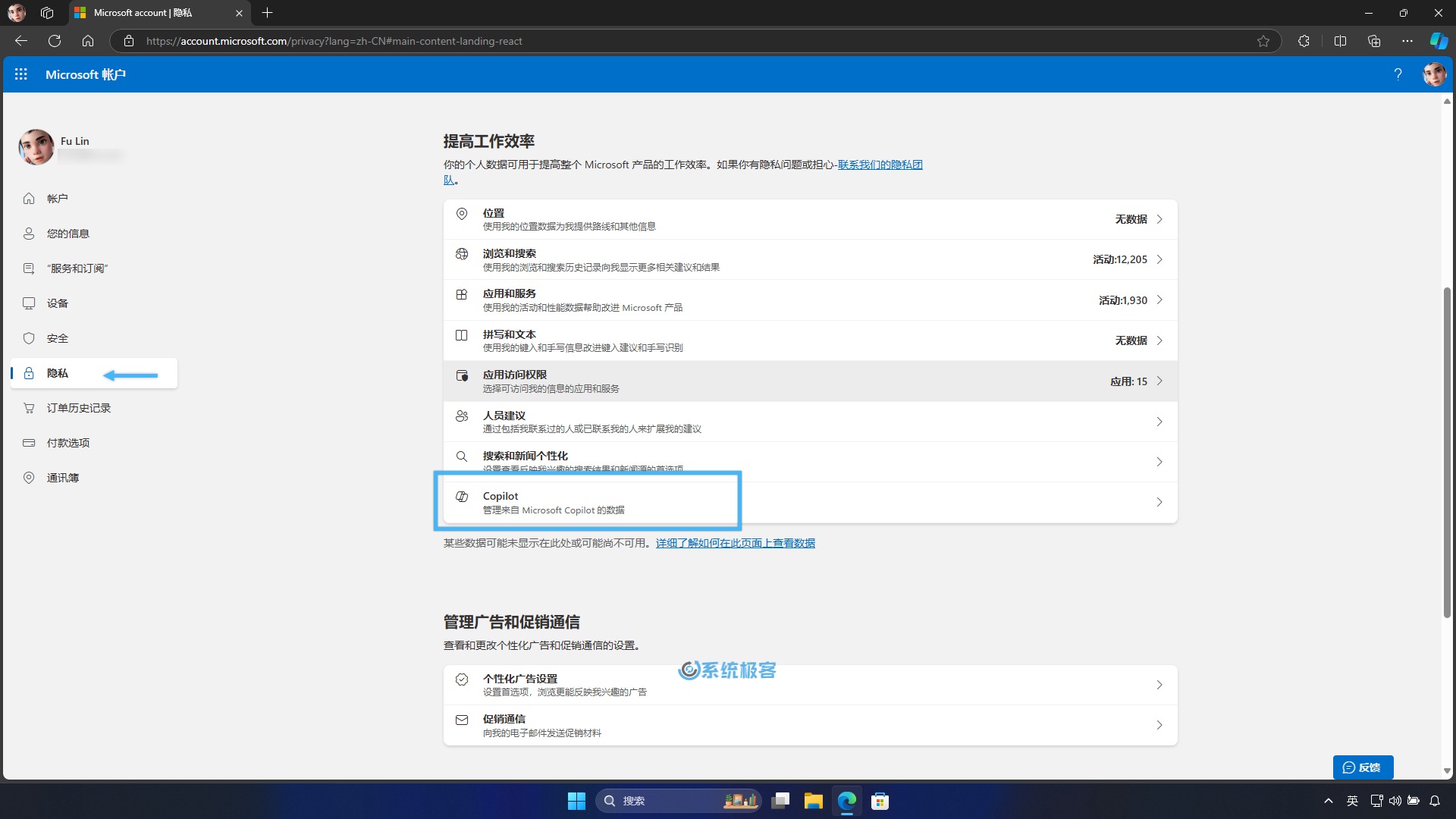Expand the 人员建议 row chevron

[x=1159, y=422]
